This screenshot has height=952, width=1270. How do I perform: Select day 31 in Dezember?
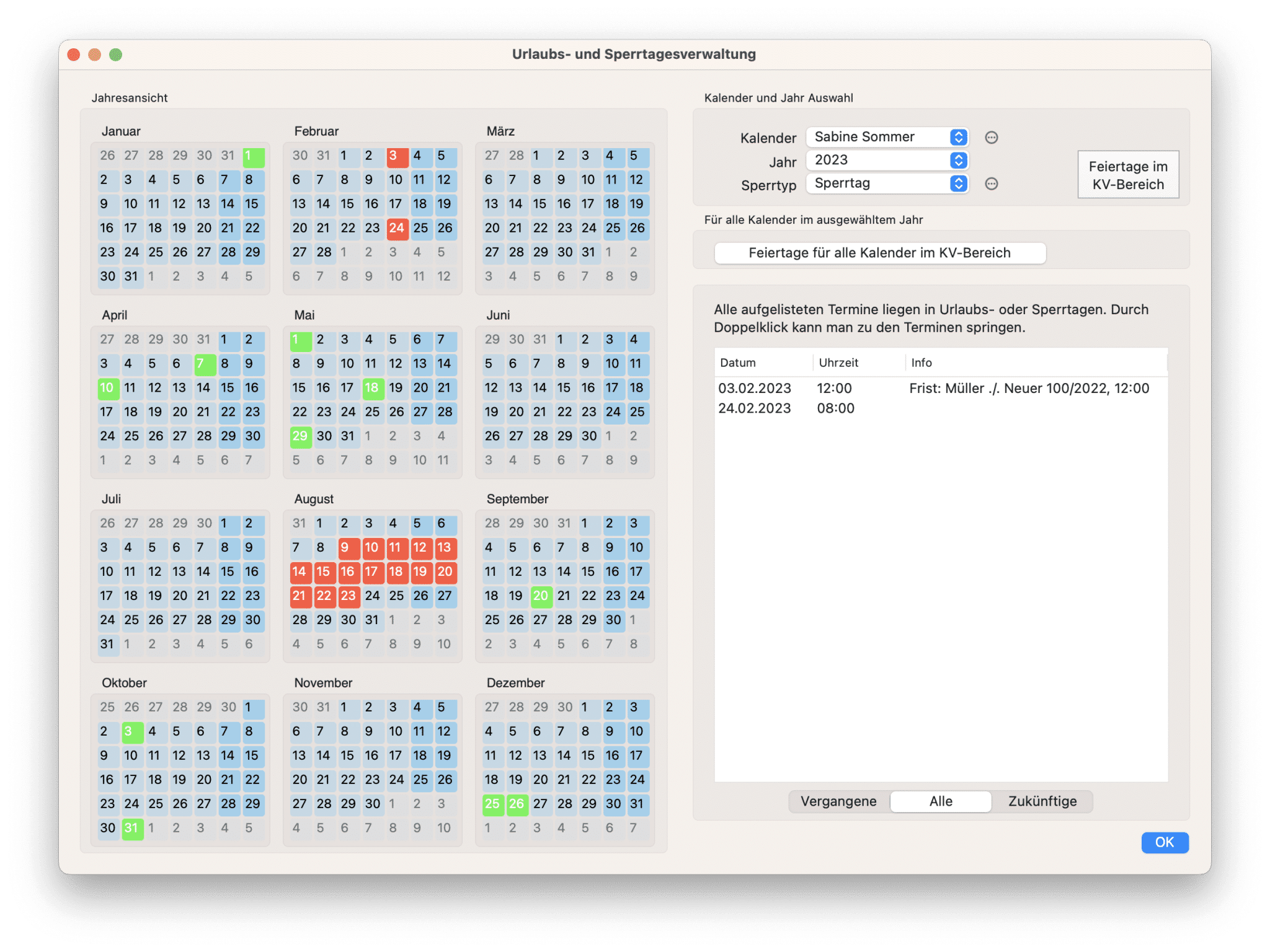click(x=637, y=804)
